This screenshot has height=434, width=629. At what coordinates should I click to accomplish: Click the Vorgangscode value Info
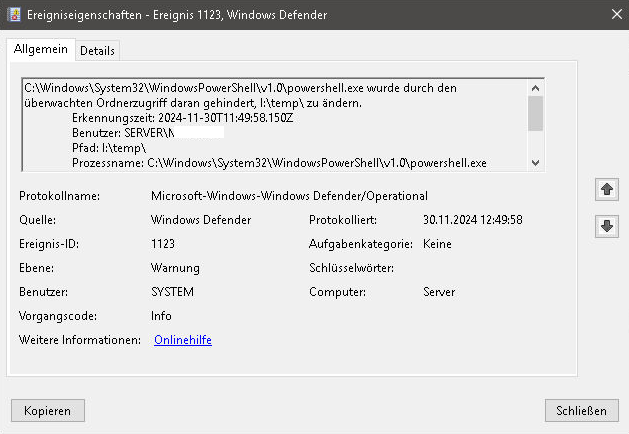pyautogui.click(x=161, y=316)
